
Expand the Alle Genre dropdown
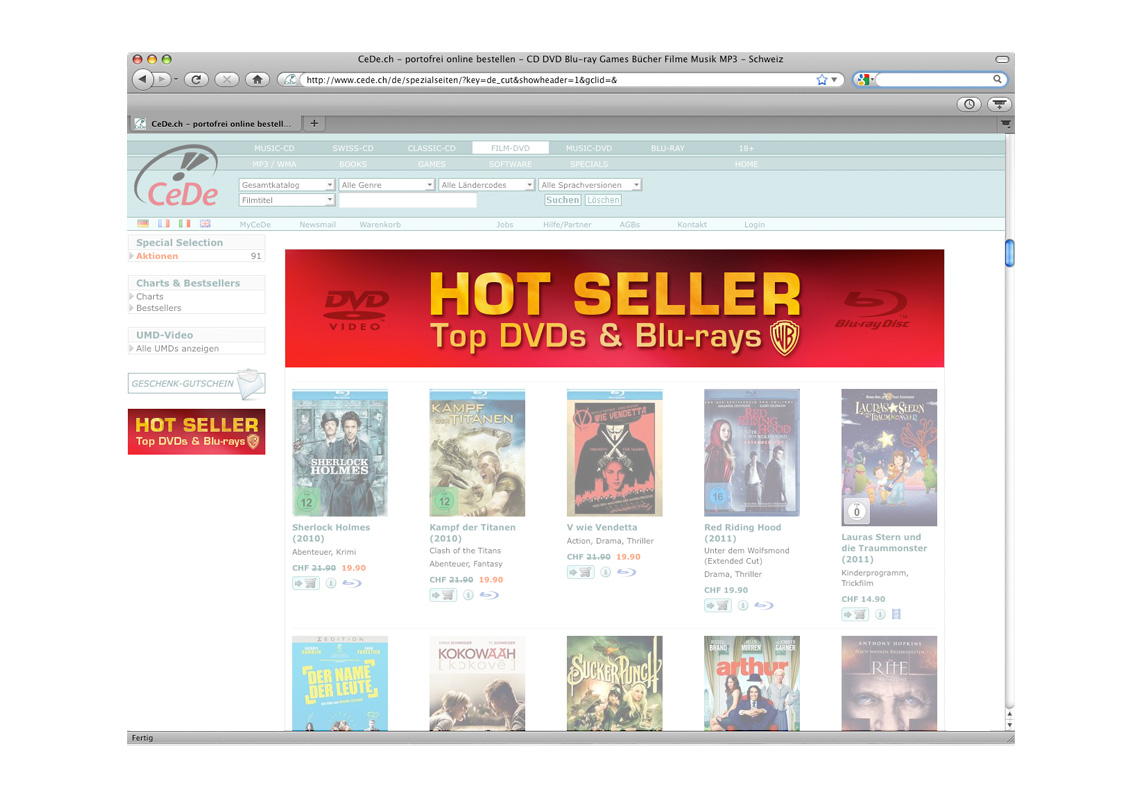[386, 185]
